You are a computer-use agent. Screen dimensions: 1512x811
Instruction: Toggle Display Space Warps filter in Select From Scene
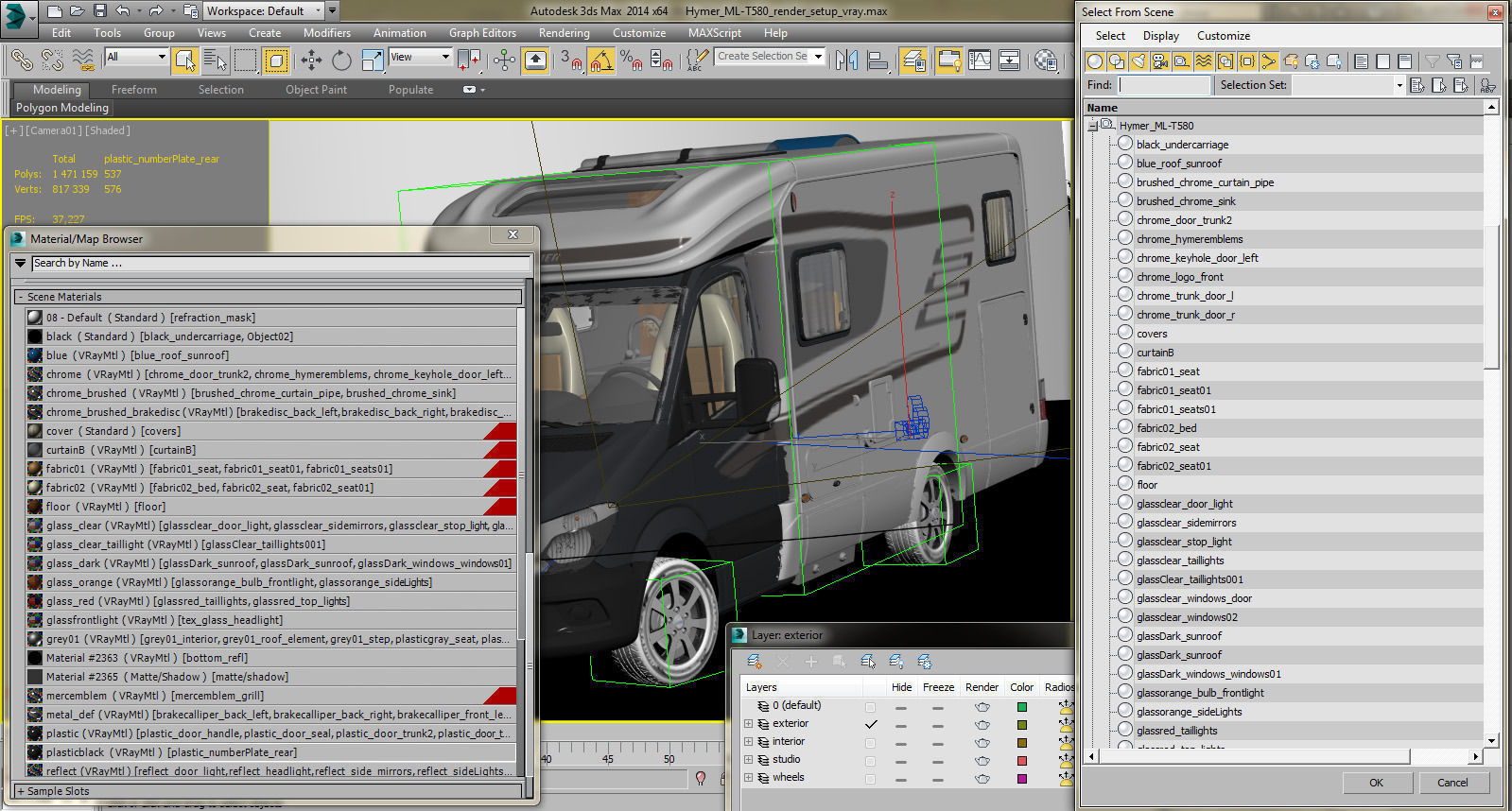click(1204, 61)
